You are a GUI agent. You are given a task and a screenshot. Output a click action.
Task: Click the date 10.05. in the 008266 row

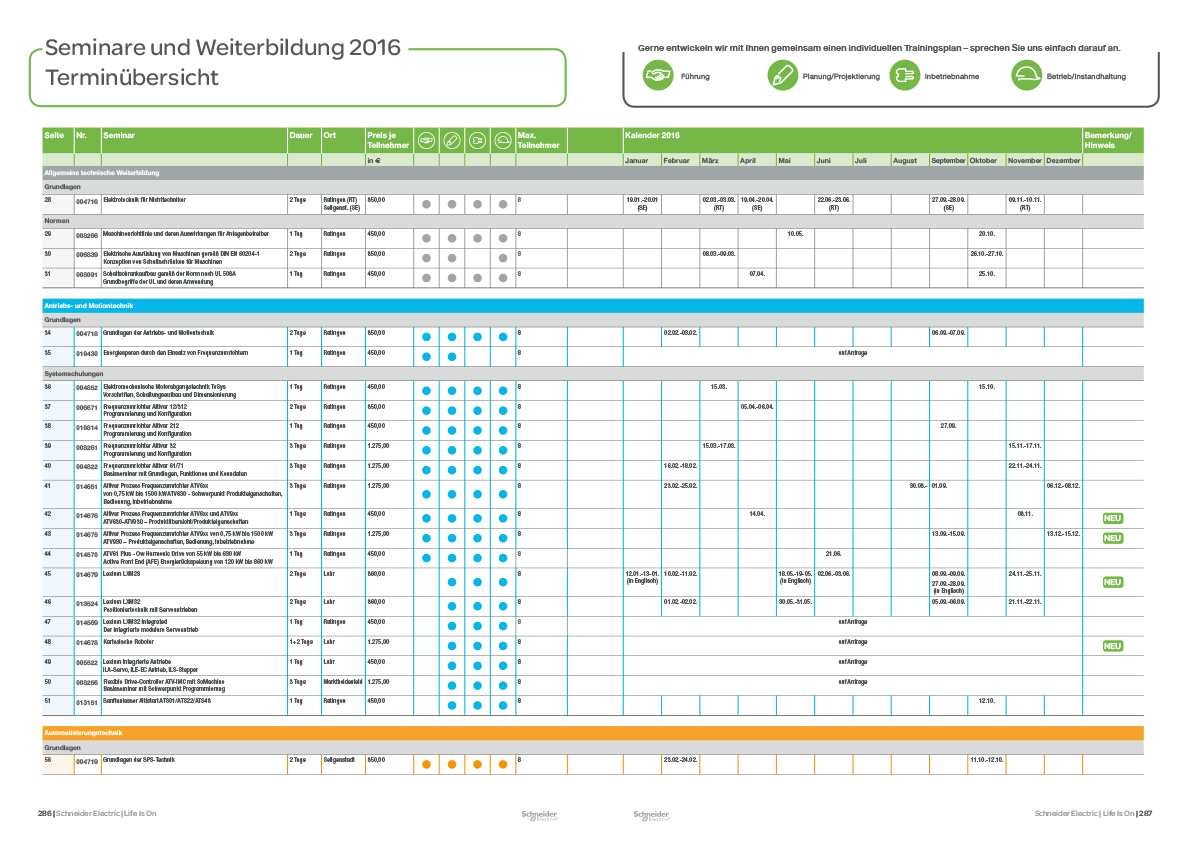[795, 234]
